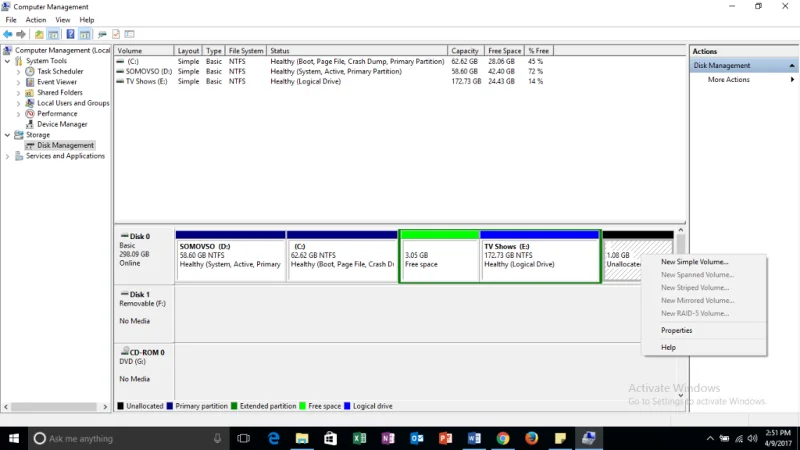
Task: Expand the Task Scheduler node
Action: [x=18, y=71]
